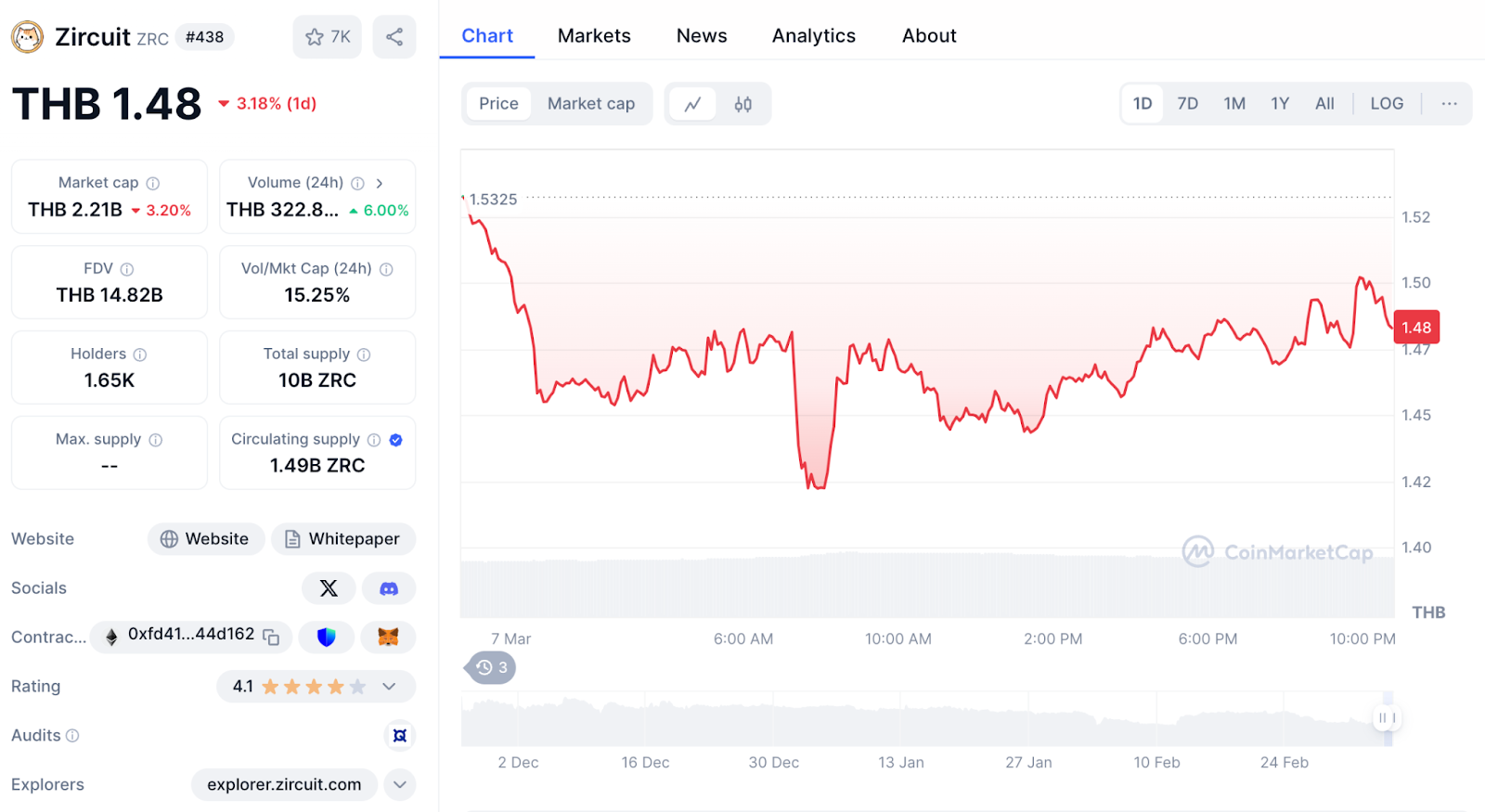Click the Max. supply info icon
The width and height of the screenshot is (1485, 812).
click(x=156, y=440)
